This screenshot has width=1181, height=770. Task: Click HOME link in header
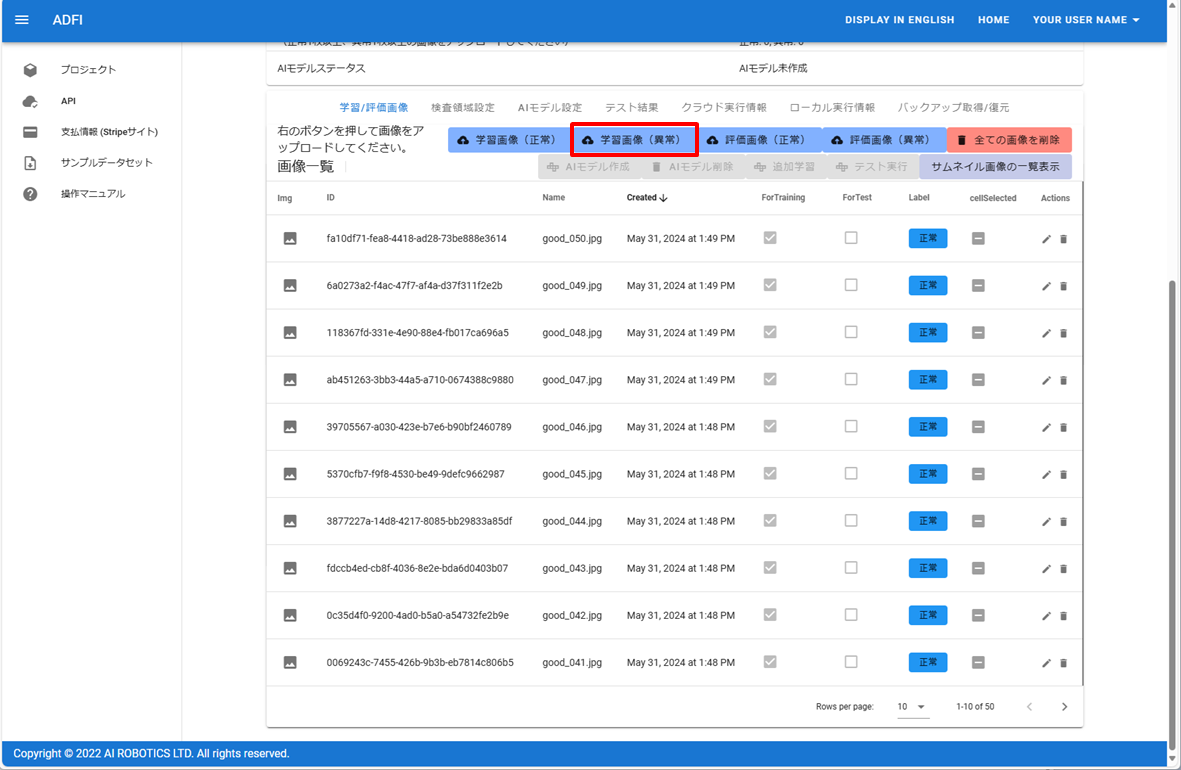[993, 20]
